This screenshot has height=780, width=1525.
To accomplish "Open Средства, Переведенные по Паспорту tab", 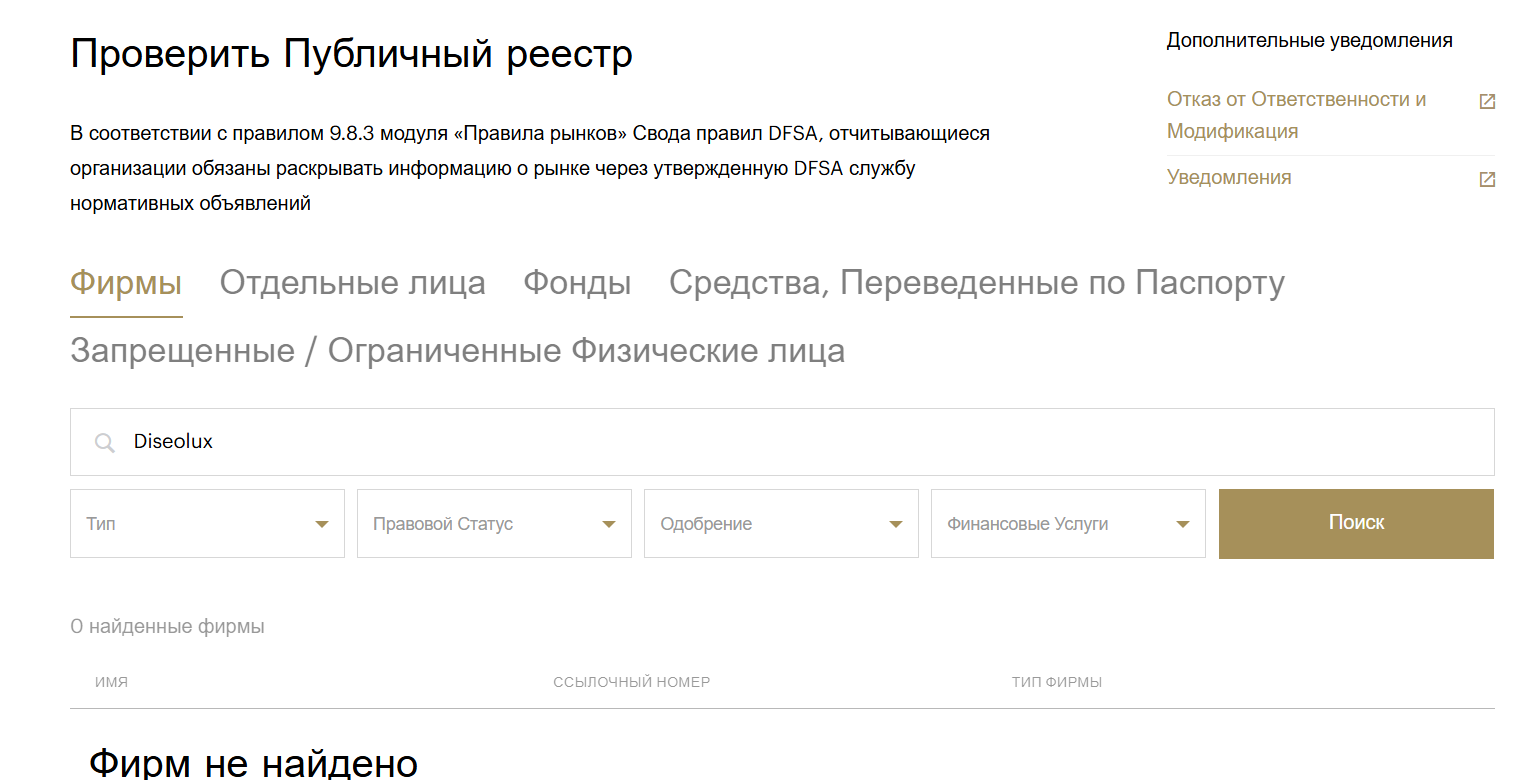I will [976, 283].
